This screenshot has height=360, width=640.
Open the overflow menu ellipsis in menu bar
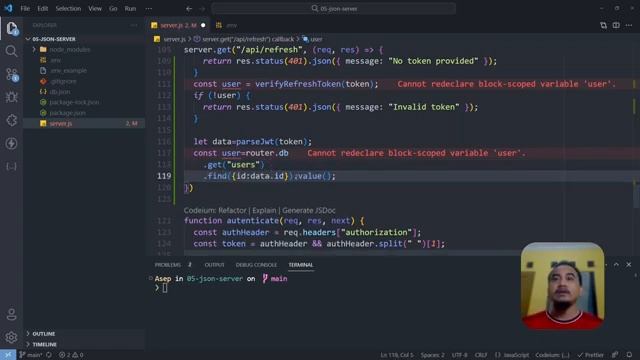click(149, 9)
